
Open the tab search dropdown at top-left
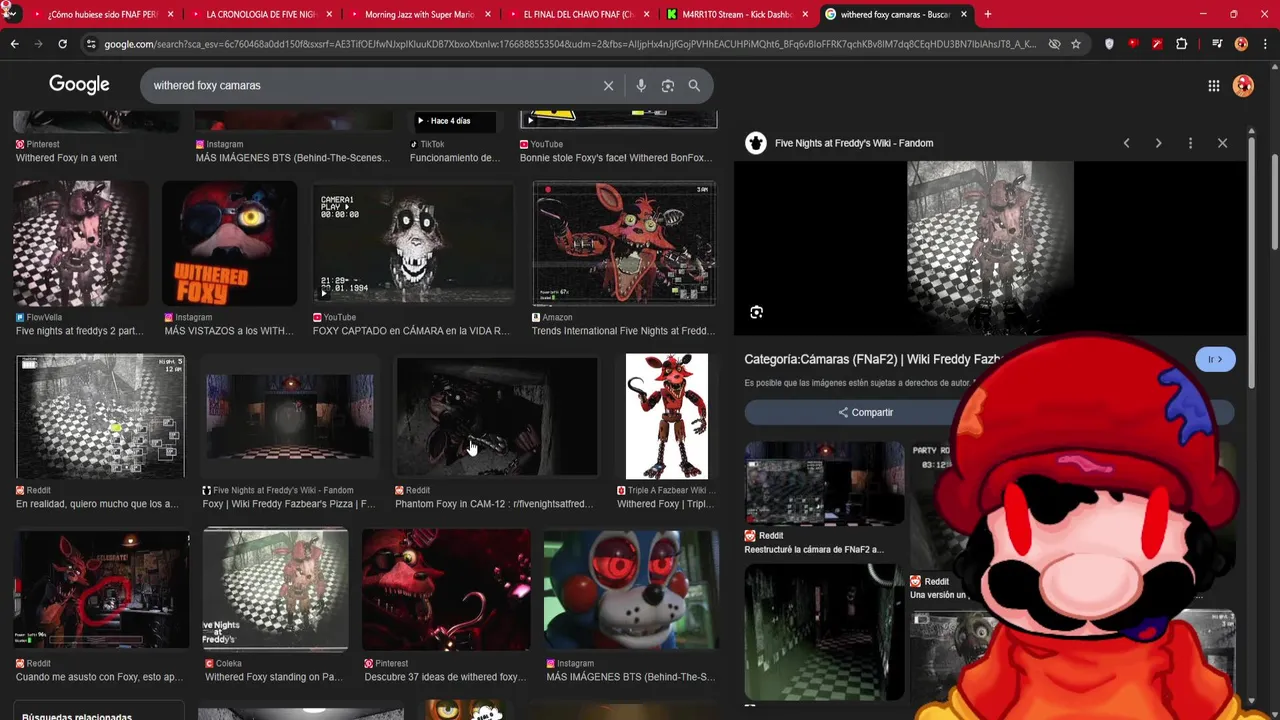tap(9, 14)
